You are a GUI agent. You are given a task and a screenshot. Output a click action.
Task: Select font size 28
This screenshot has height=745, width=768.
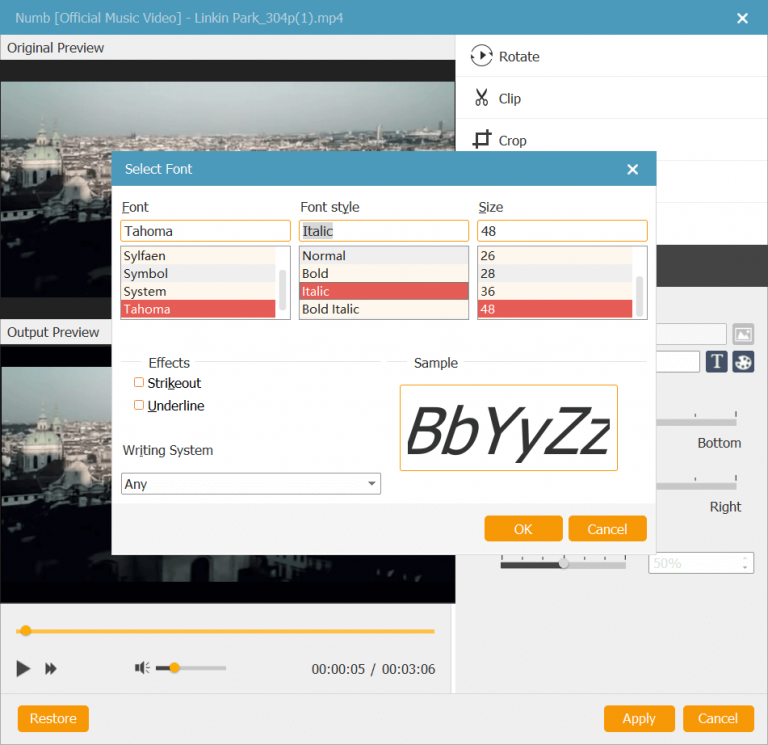[x=555, y=273]
